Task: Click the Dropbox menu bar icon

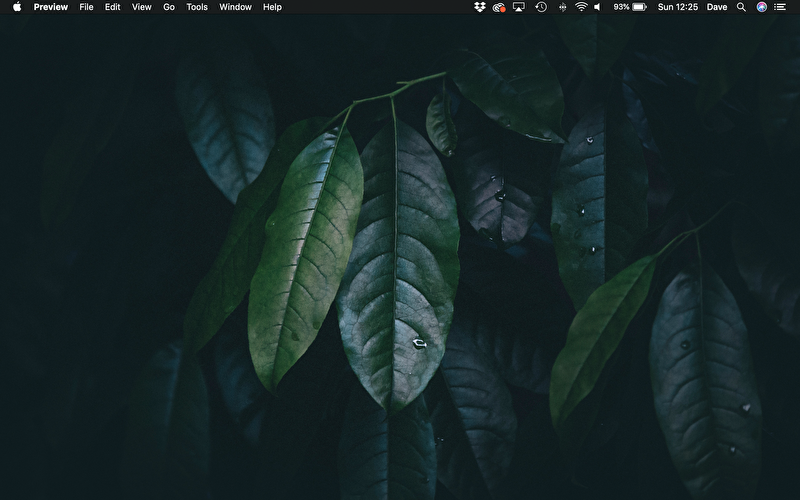Action: (479, 7)
